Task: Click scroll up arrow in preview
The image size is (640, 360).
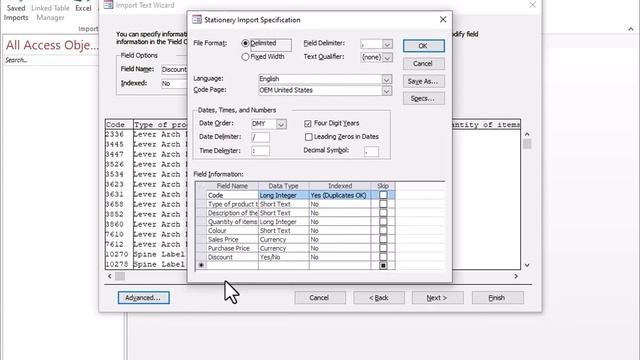Action: [x=527, y=134]
